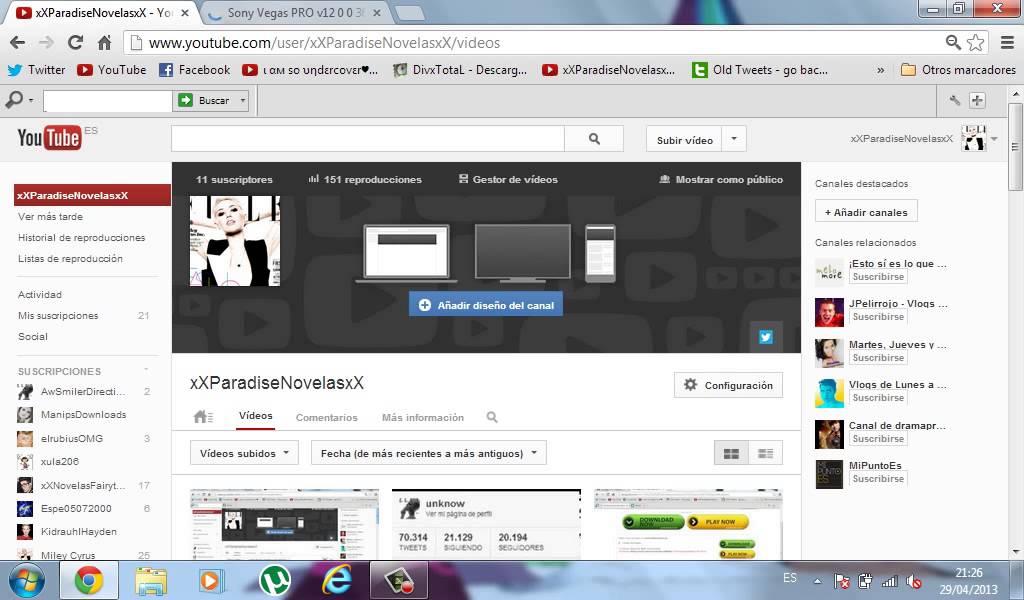Open the Social sidebar entry
Viewport: 1024px width, 600px height.
pyautogui.click(x=33, y=336)
